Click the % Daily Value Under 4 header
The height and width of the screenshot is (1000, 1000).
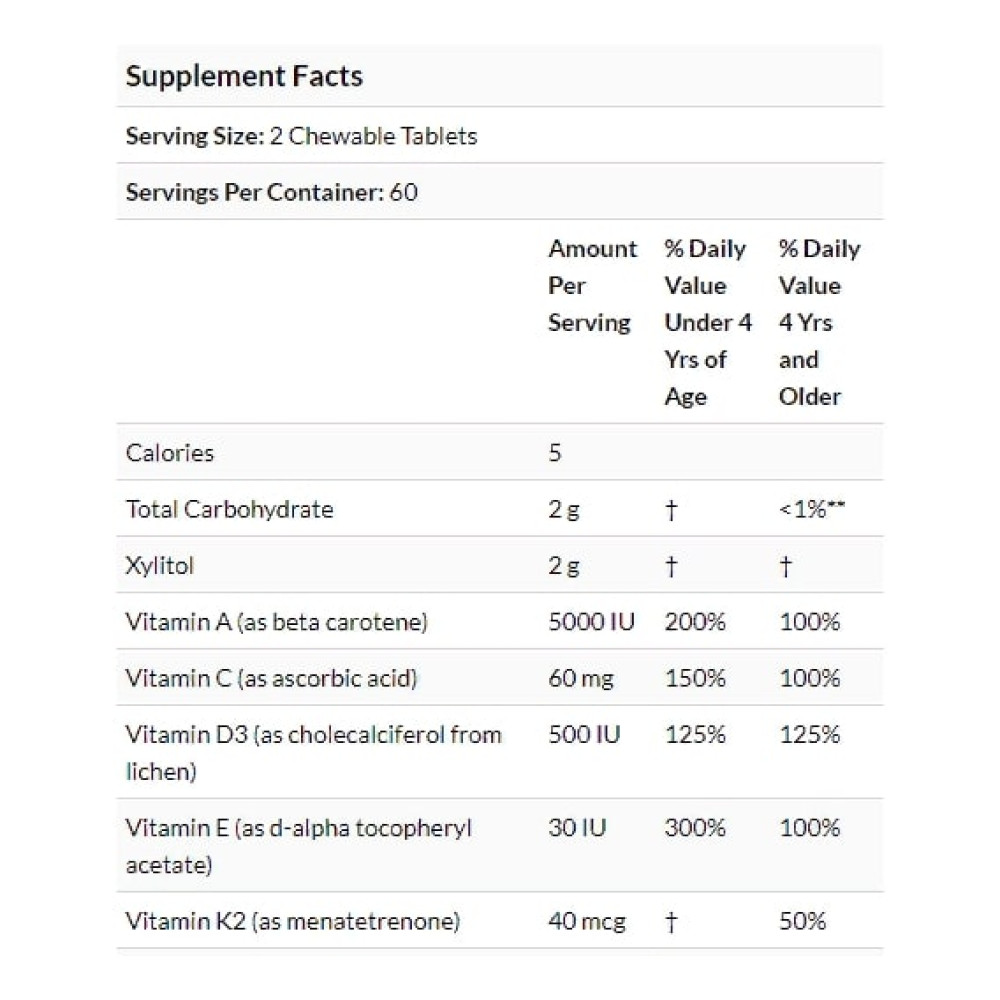[708, 322]
